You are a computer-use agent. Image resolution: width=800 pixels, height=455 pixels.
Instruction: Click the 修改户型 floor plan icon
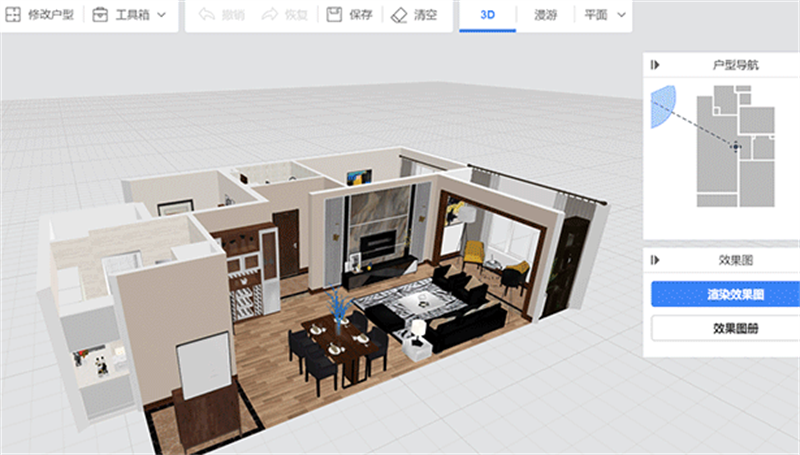point(13,15)
